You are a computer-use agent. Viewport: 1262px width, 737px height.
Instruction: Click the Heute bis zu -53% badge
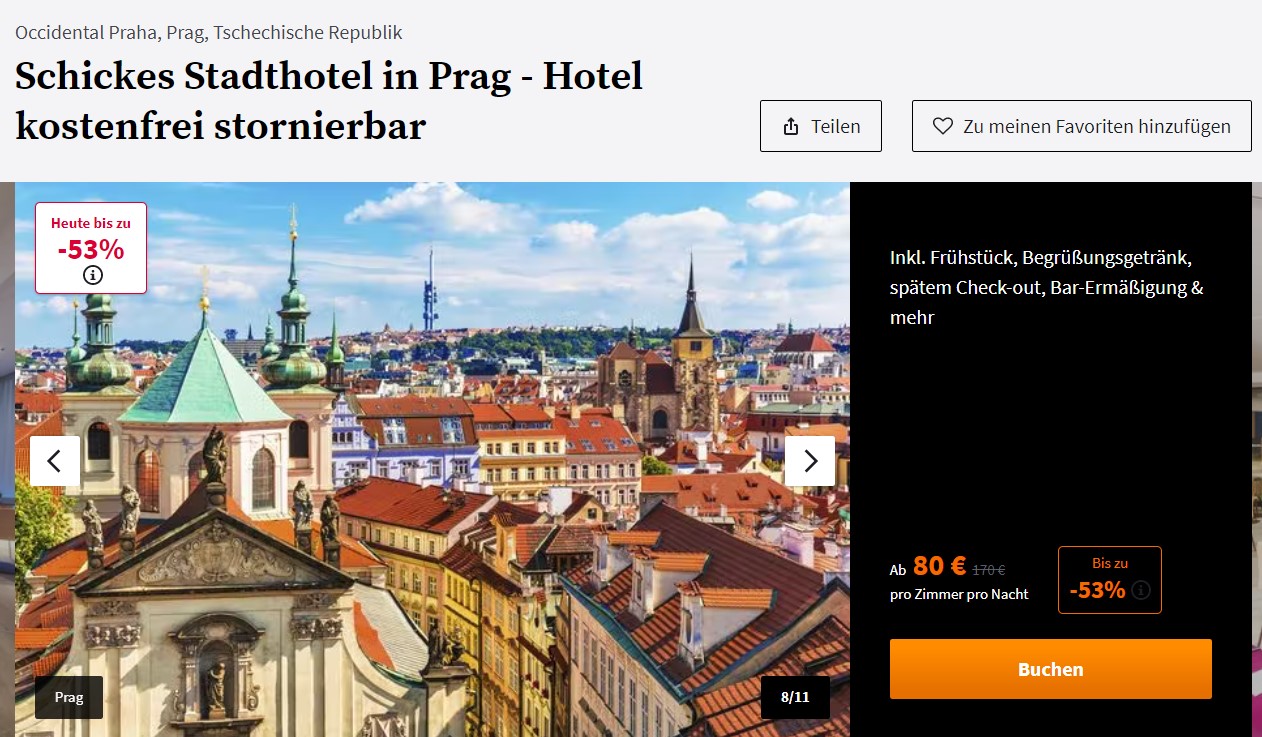pos(91,248)
